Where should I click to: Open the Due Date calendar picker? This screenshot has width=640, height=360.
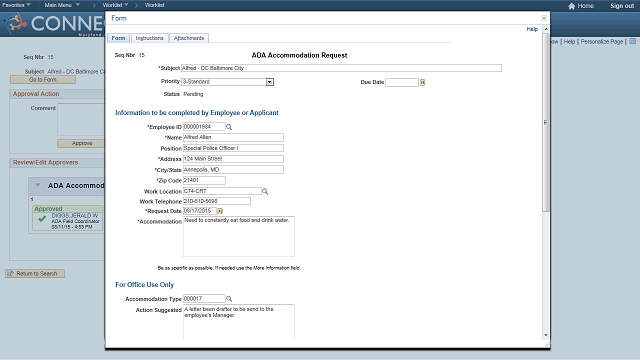point(422,82)
